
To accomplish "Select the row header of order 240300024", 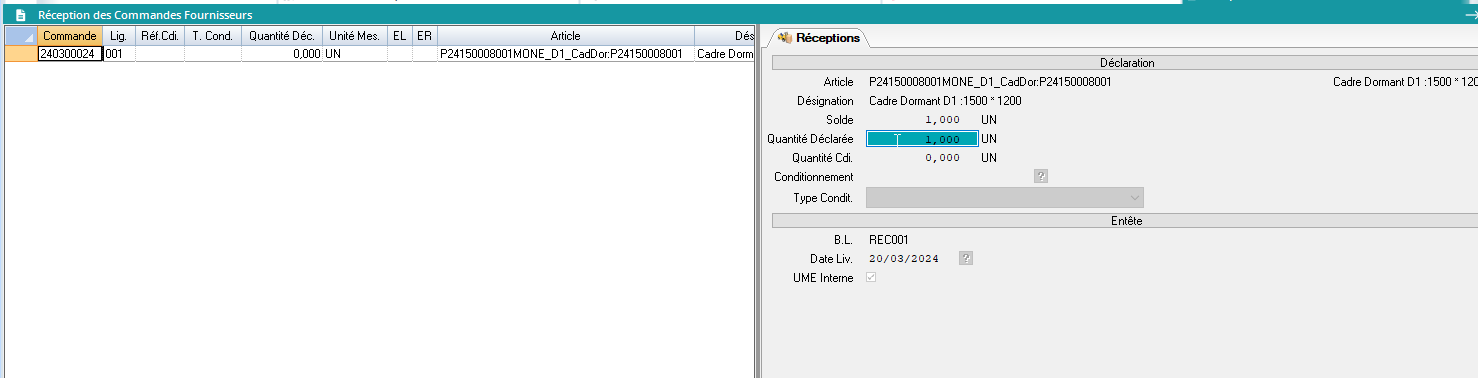I will [21, 54].
